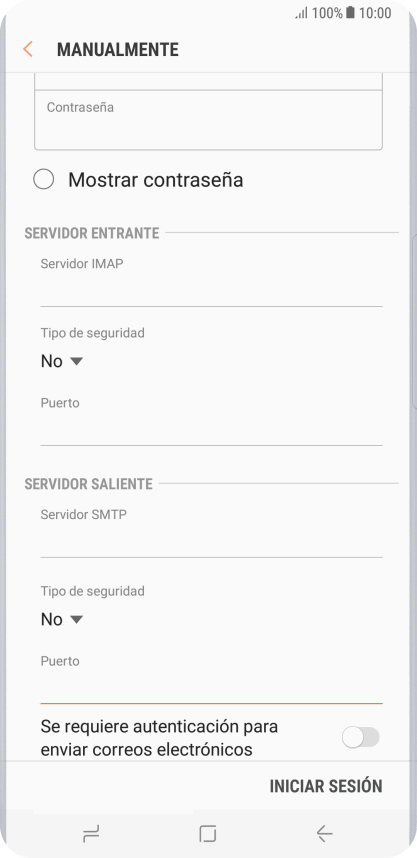The width and height of the screenshot is (417, 858).
Task: Focus the incoming server Puerto field
Action: 211,420
